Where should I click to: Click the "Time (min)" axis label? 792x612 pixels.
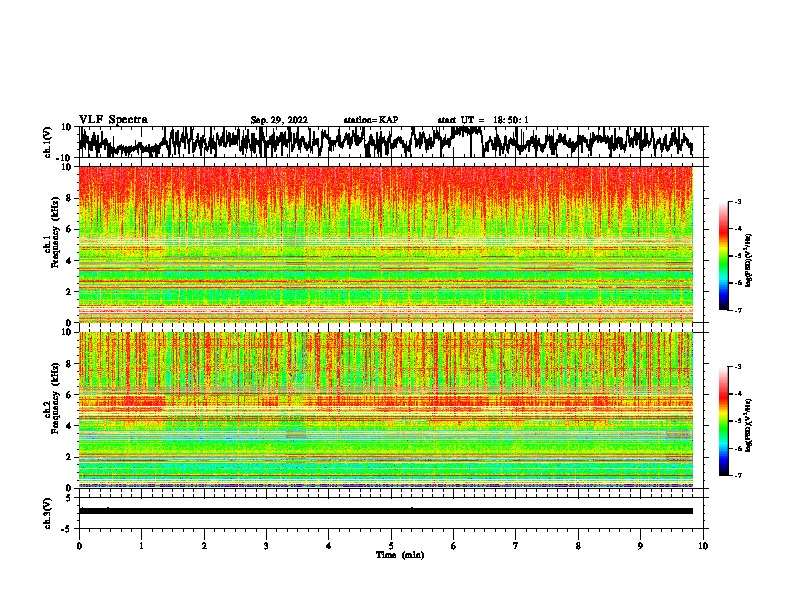click(400, 555)
